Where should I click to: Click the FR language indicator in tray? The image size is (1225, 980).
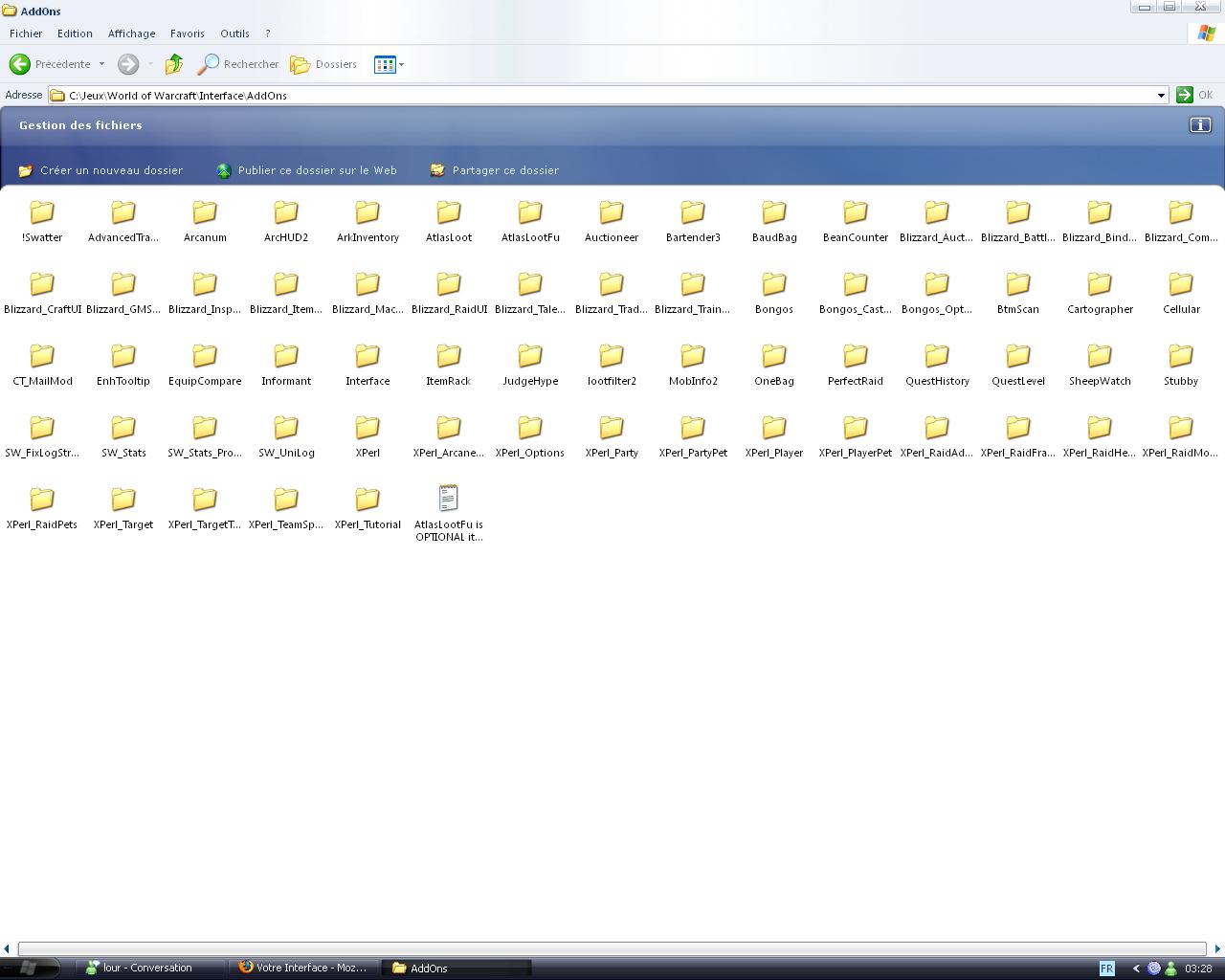1106,968
